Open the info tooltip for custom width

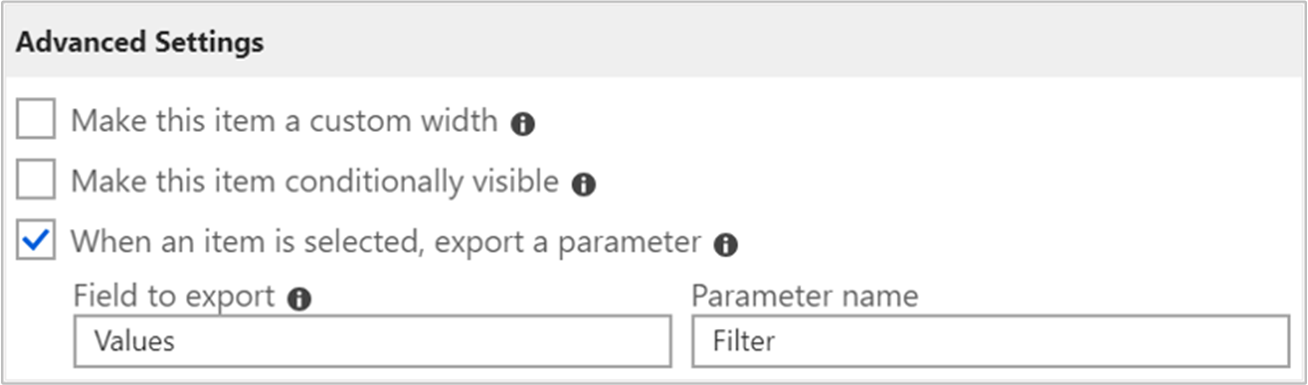pos(522,124)
